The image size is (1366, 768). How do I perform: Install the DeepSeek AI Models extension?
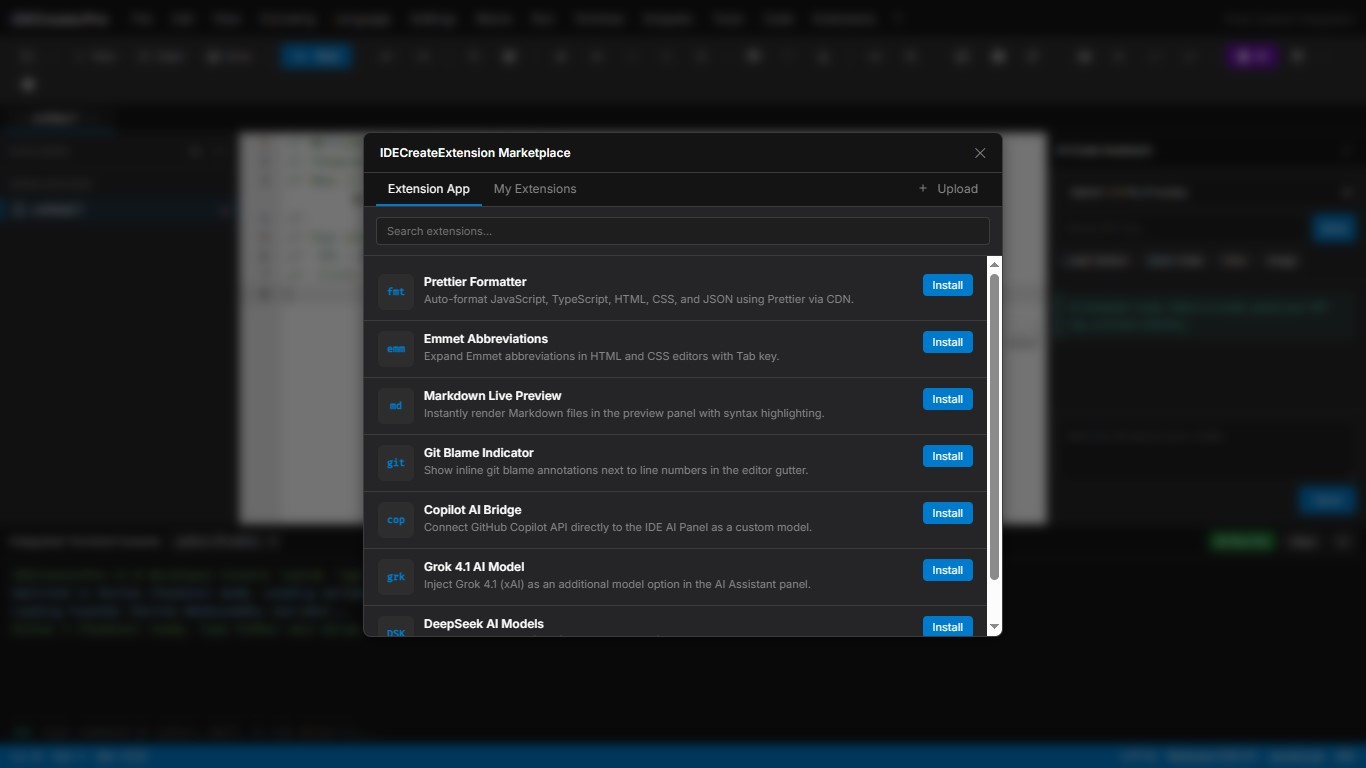click(947, 627)
